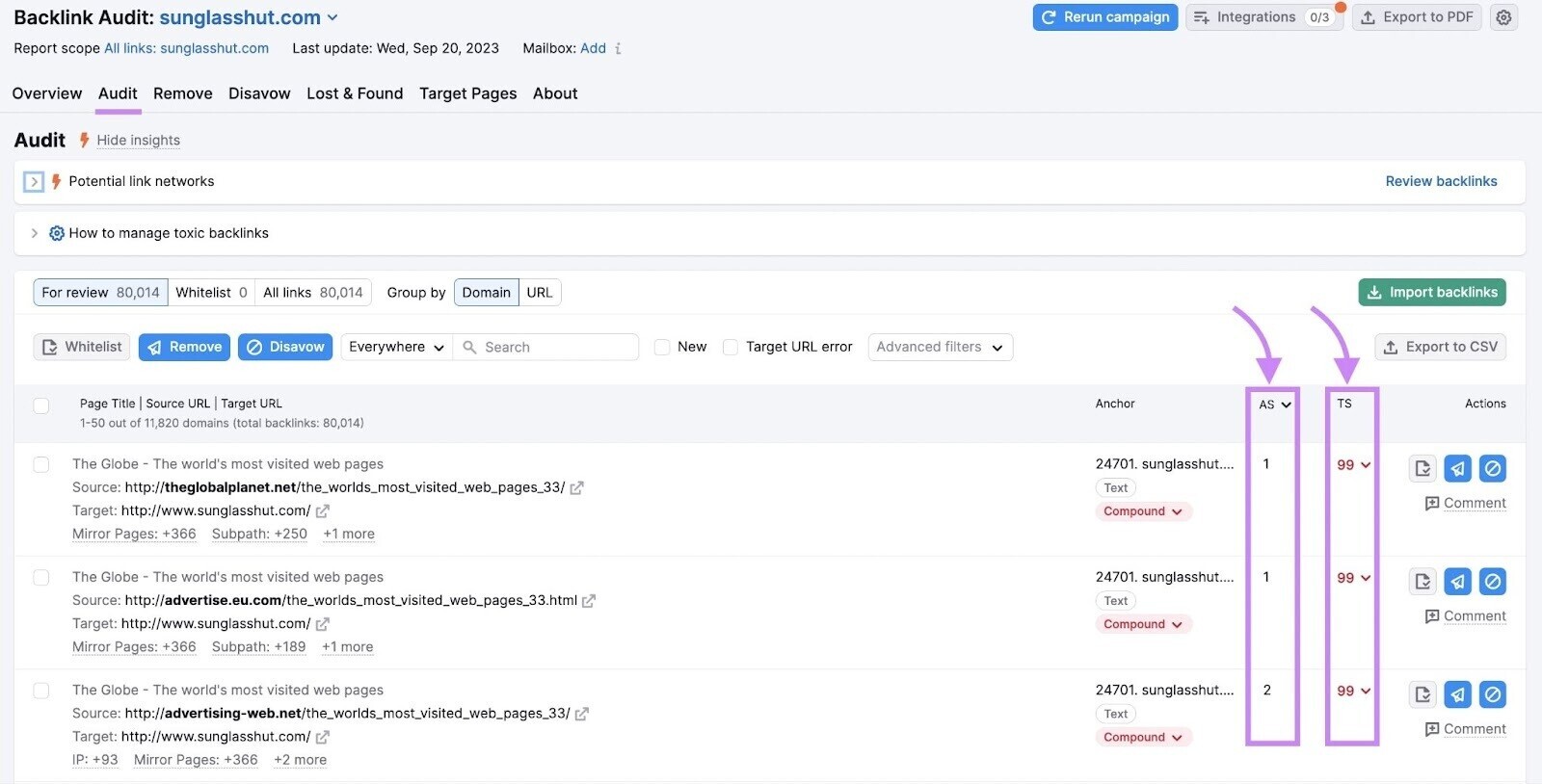Open target URL icon in advertising-web.net row

(x=322, y=737)
